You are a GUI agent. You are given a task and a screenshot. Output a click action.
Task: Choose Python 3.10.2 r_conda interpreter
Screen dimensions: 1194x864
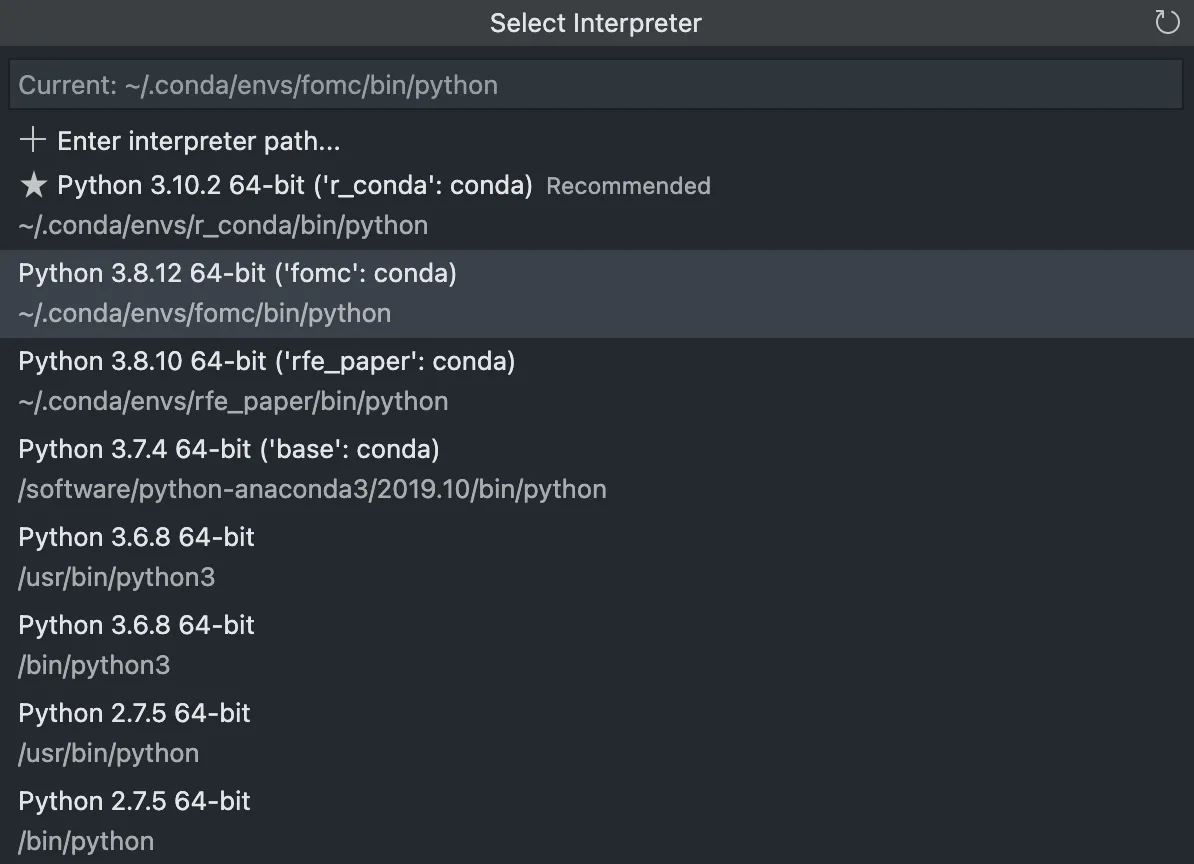click(x=597, y=206)
